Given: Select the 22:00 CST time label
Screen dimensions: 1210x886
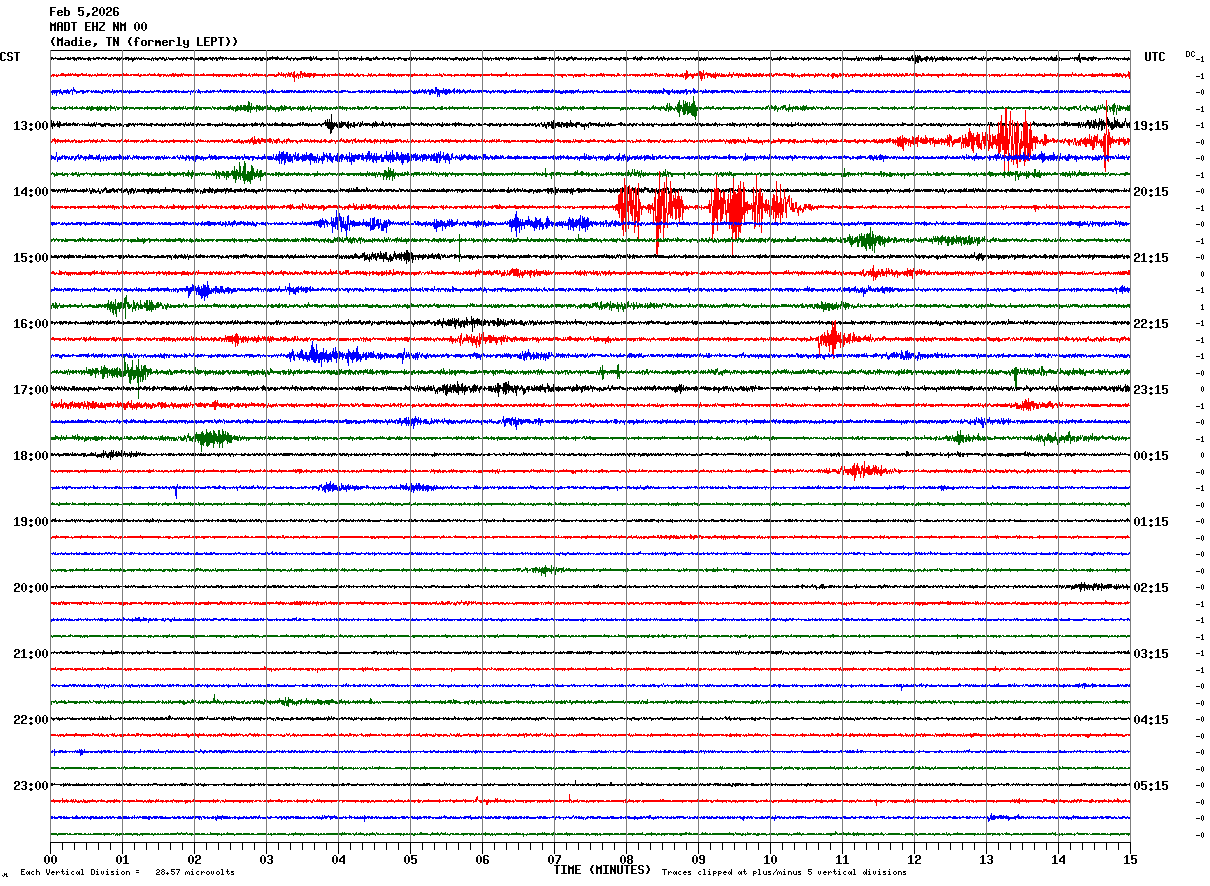Looking at the screenshot, I should click(30, 720).
